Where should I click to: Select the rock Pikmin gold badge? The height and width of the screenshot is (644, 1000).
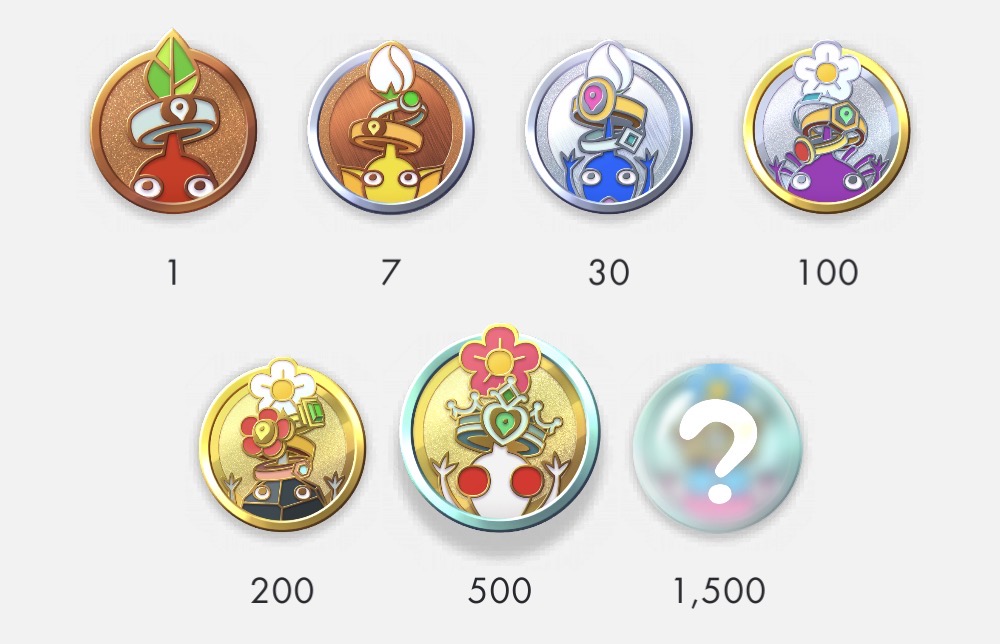tap(282, 445)
